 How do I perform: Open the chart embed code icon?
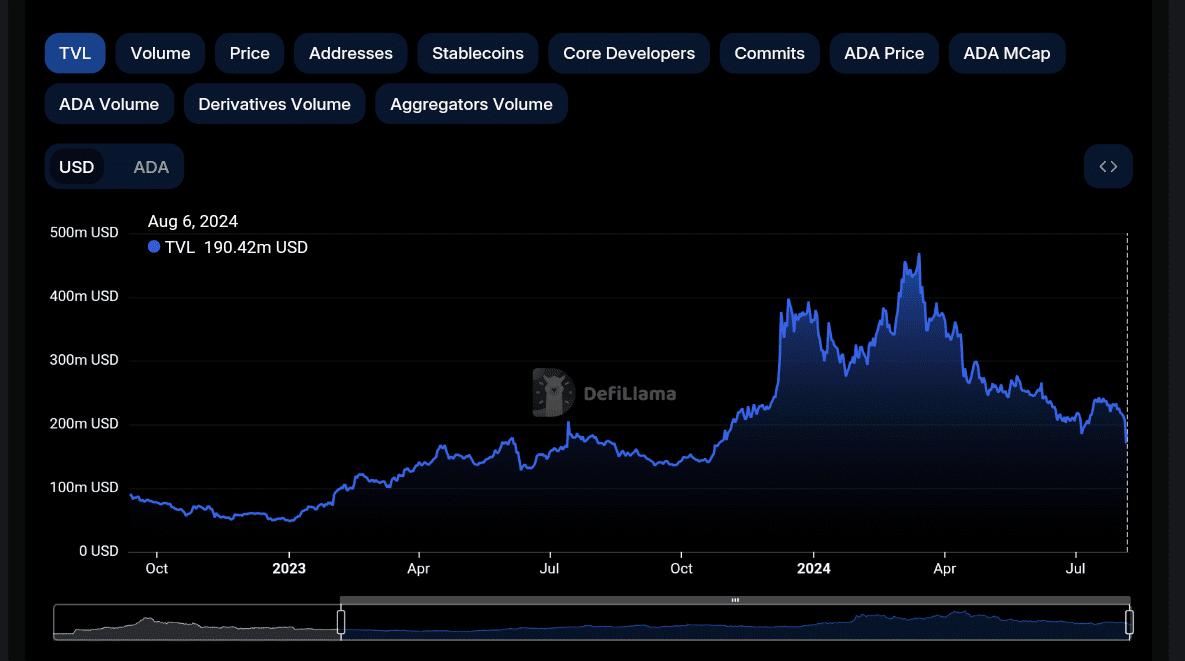(x=1108, y=166)
